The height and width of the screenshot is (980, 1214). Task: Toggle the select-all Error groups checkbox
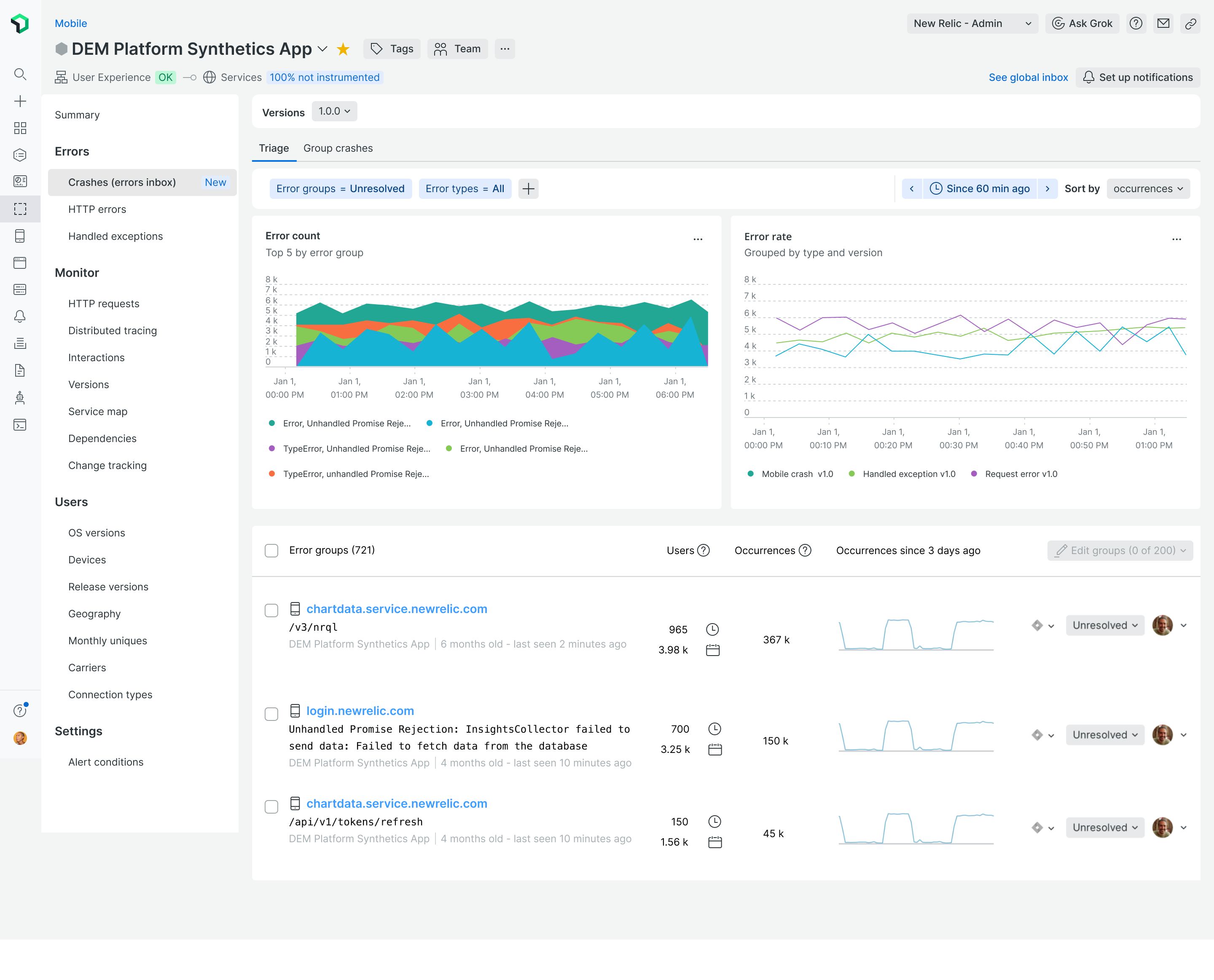(x=271, y=550)
